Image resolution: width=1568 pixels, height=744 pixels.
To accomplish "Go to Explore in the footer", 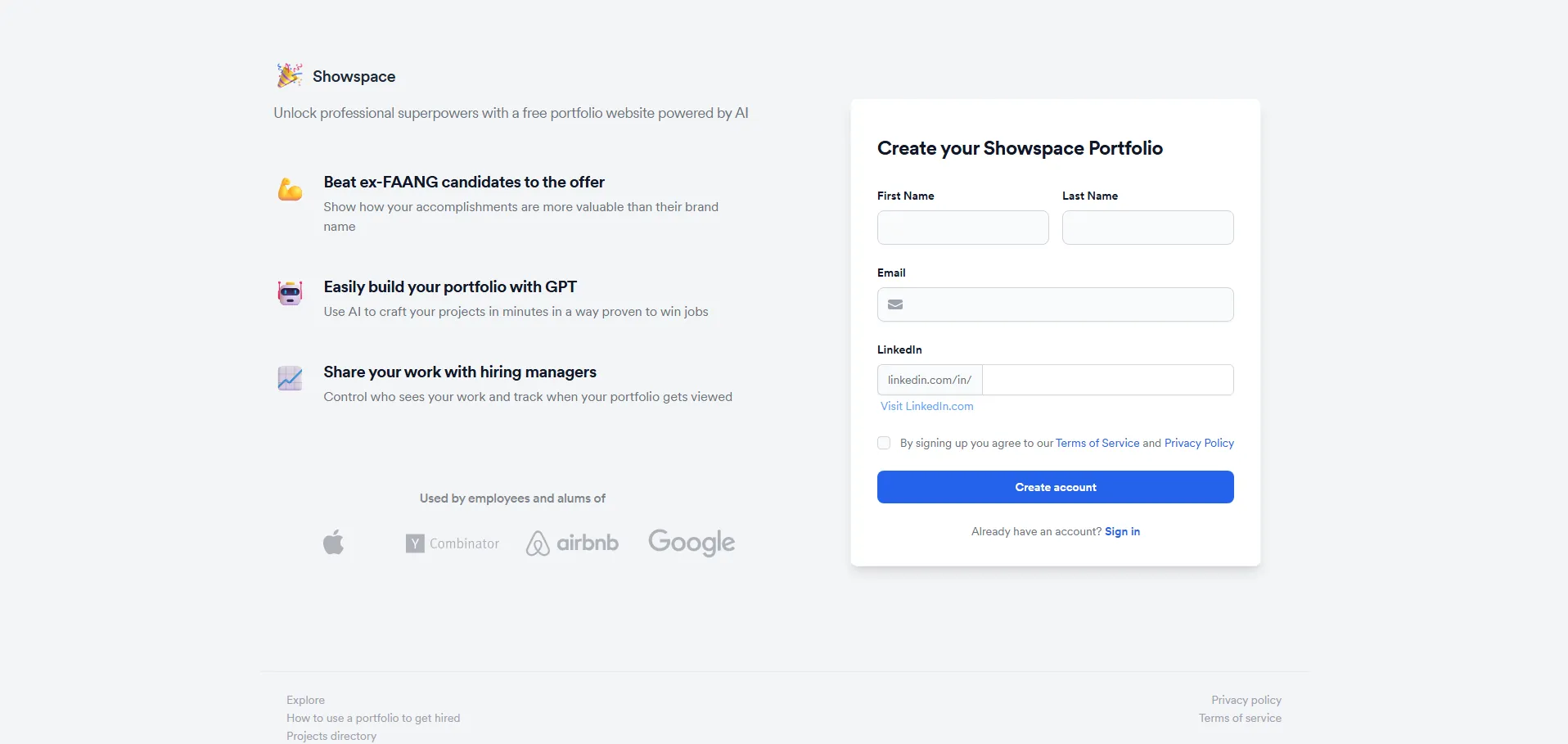I will (x=305, y=700).
